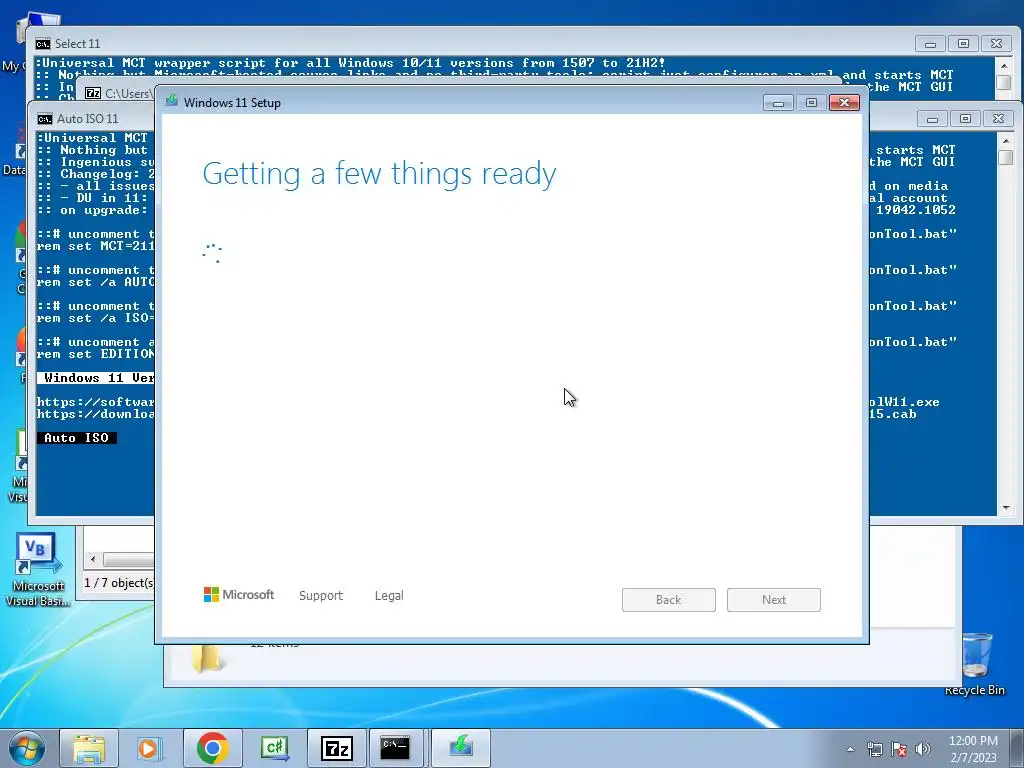Click scroll-up arrow in Auto ISO 11 console
This screenshot has height=768, width=1024.
[x=1006, y=140]
